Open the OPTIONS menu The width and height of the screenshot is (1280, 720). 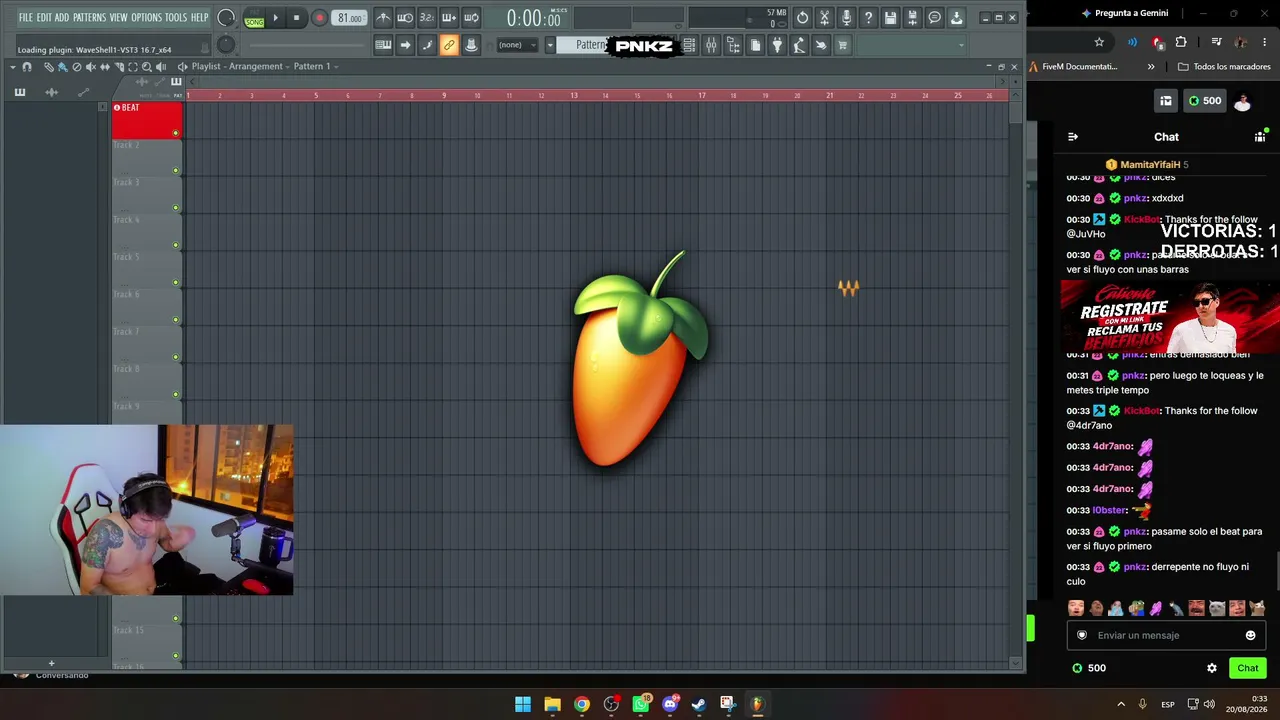pyautogui.click(x=146, y=18)
